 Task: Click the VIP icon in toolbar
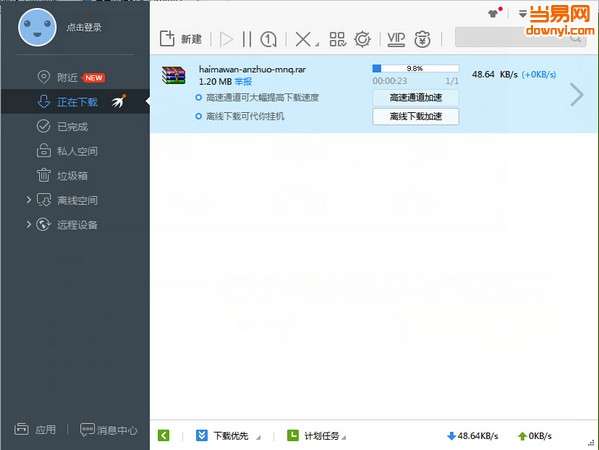click(396, 39)
